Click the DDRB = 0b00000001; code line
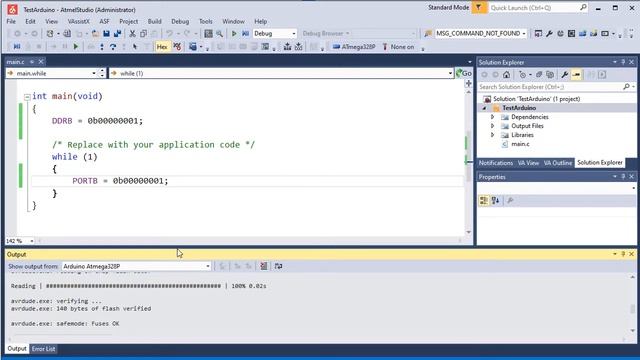 97,121
